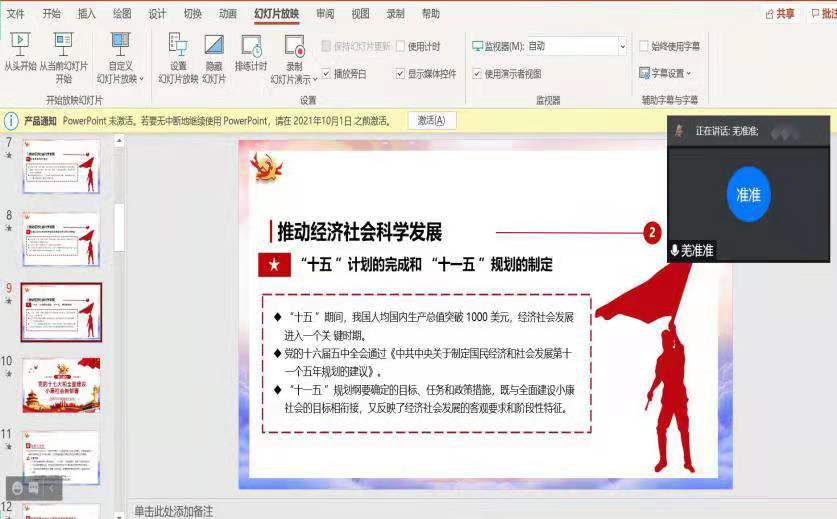The height and width of the screenshot is (519, 837).
Task: Start slideshow from beginning (从头开始)
Action: 19,44
